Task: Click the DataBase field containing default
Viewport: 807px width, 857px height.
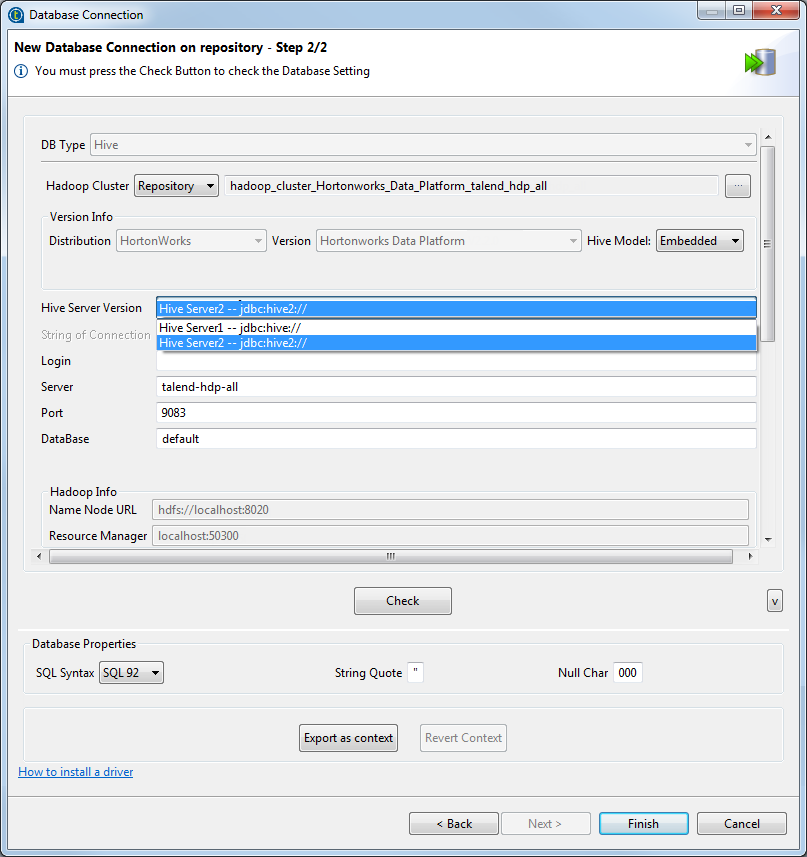Action: [x=456, y=439]
